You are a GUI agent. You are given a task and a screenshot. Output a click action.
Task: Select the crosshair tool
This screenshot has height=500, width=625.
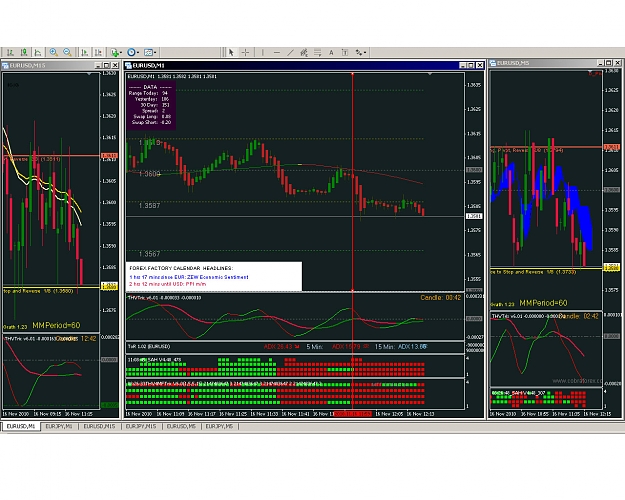245,52
